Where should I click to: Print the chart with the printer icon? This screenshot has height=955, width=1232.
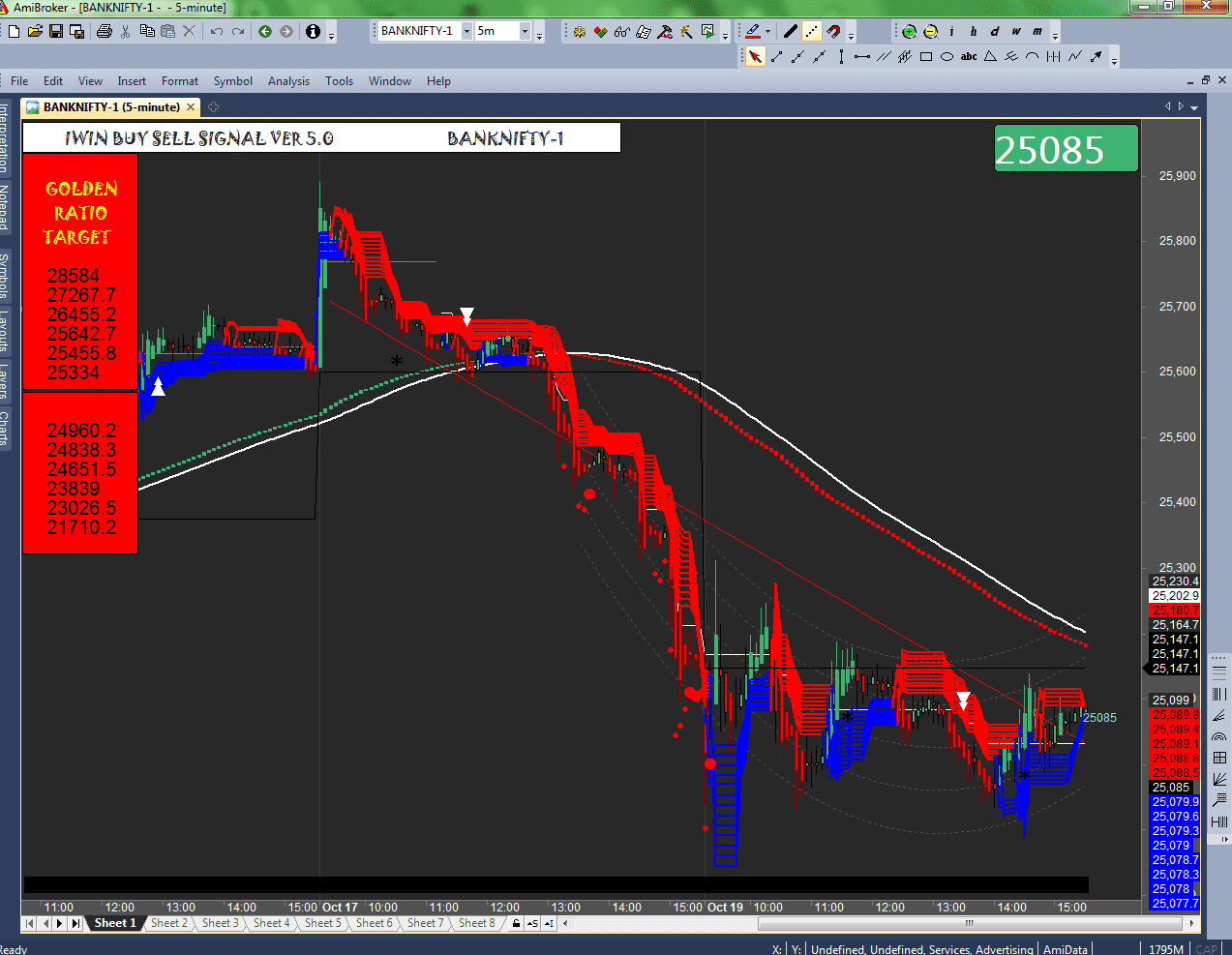tap(105, 31)
